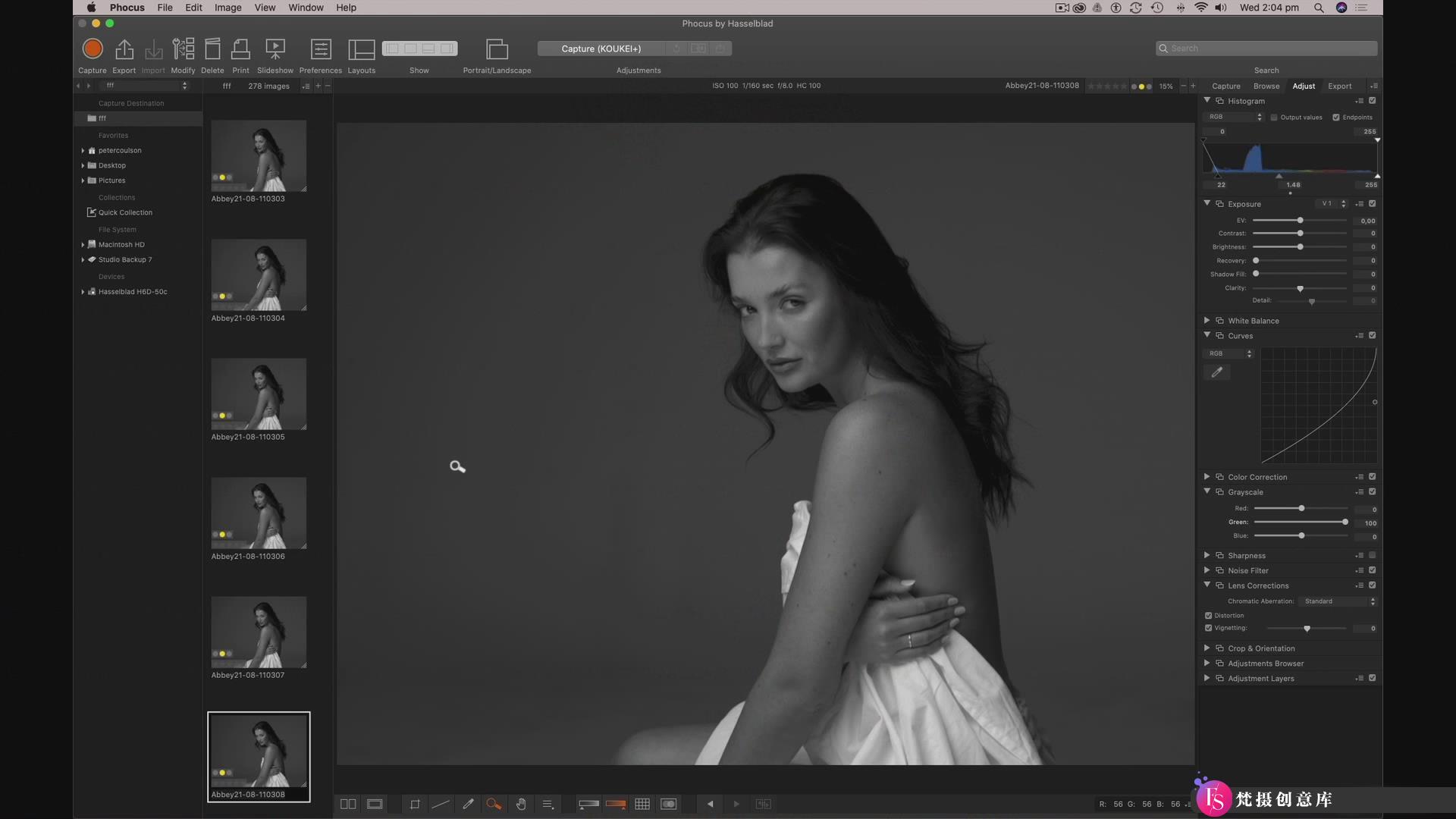Open Spotlight search in menu bar
The height and width of the screenshot is (819, 1456).
1319,8
